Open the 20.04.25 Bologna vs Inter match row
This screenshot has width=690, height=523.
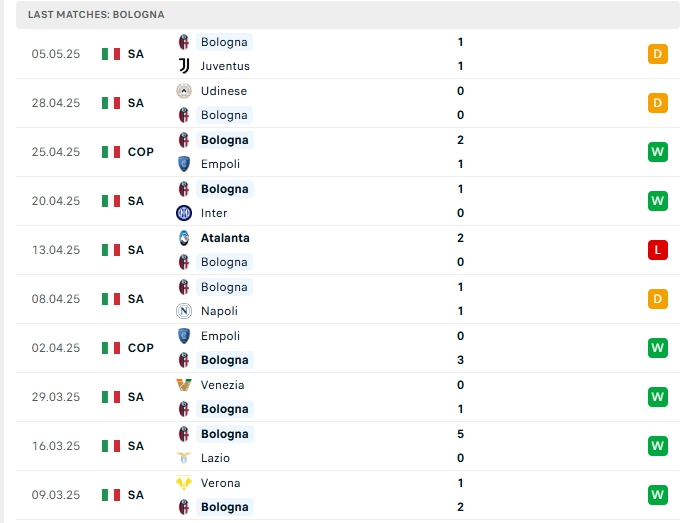click(348, 201)
